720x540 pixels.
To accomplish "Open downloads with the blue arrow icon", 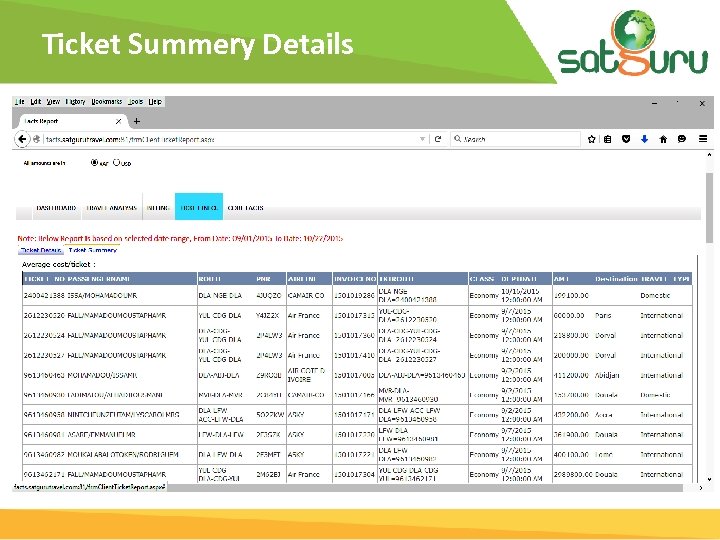I will point(644,139).
